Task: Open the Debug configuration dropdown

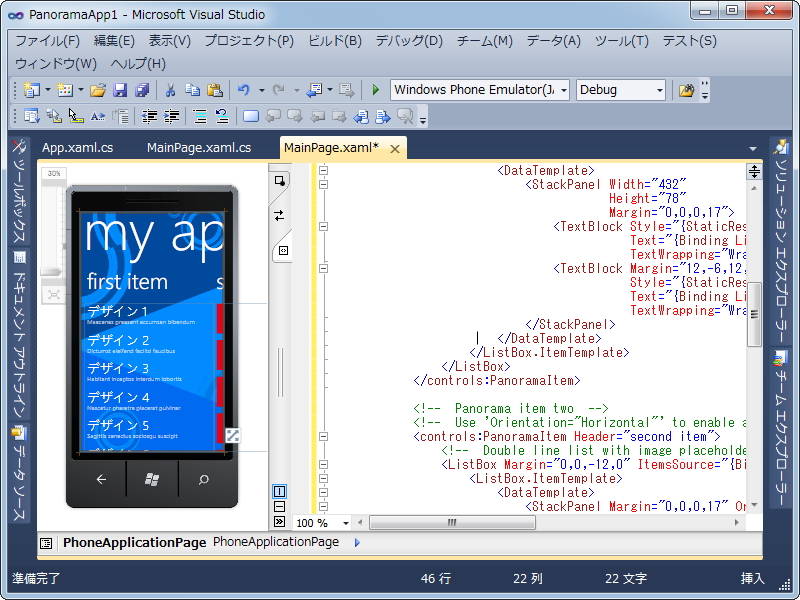Action: pyautogui.click(x=659, y=90)
